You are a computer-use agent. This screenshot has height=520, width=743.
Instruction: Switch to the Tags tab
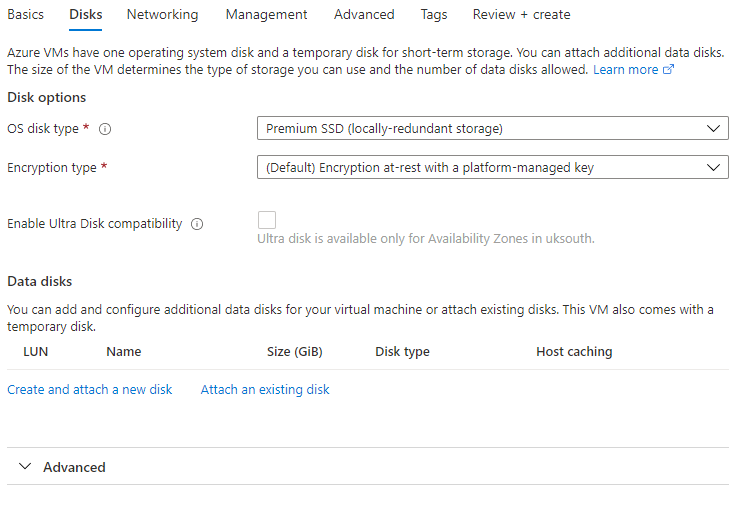click(x=434, y=15)
